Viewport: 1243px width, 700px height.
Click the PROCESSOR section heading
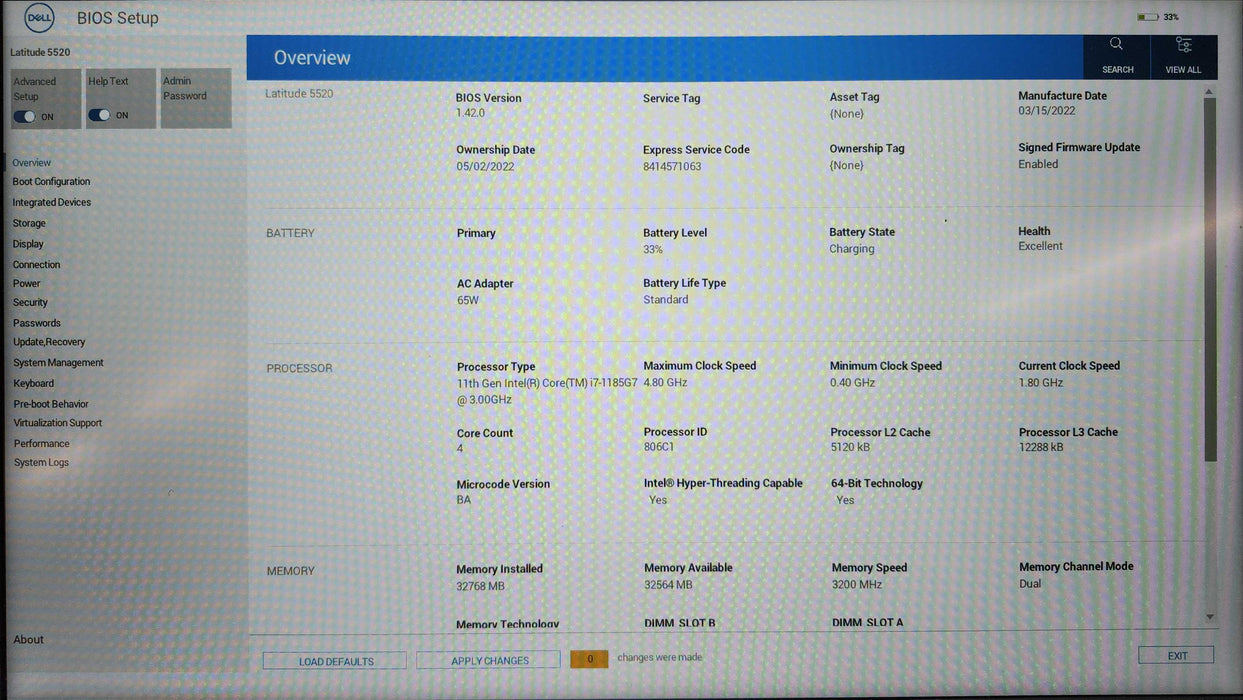tap(299, 369)
